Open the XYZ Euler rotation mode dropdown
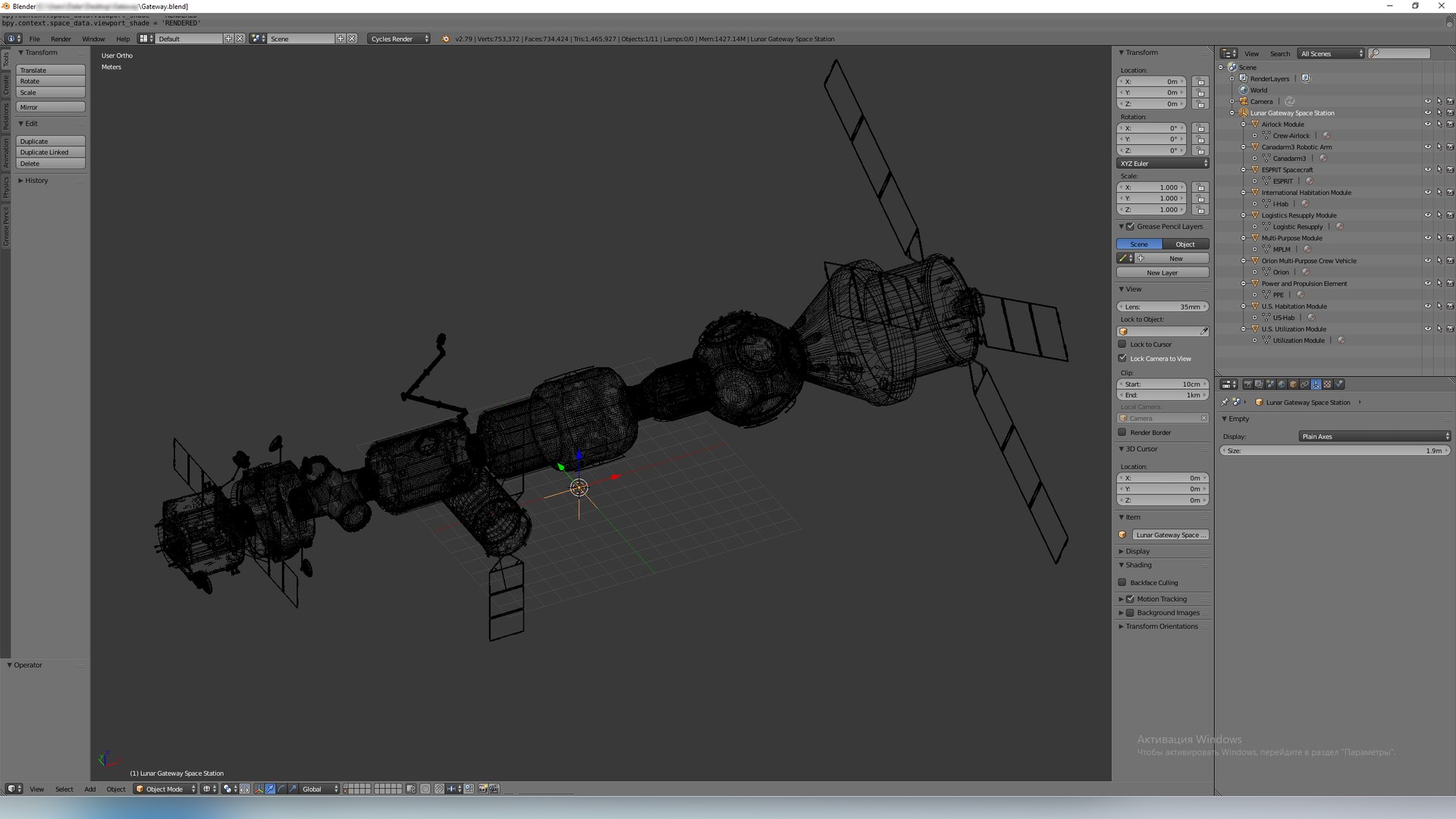 (x=1163, y=163)
